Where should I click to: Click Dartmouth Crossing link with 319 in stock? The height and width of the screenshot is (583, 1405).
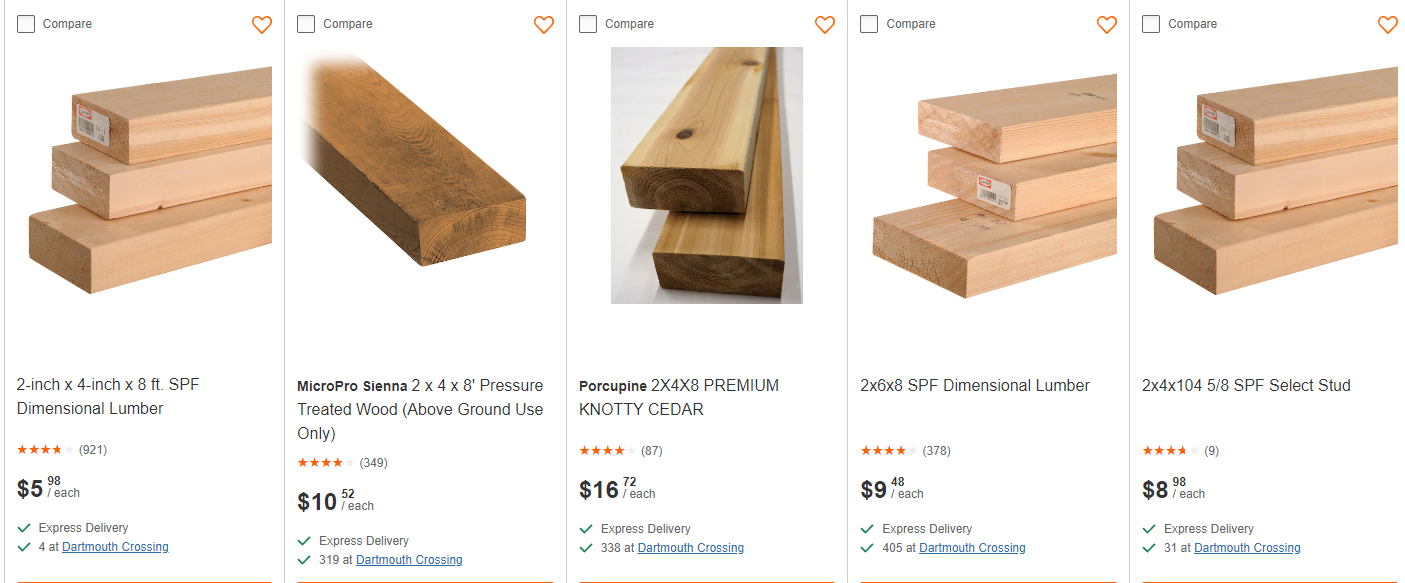[x=409, y=560]
